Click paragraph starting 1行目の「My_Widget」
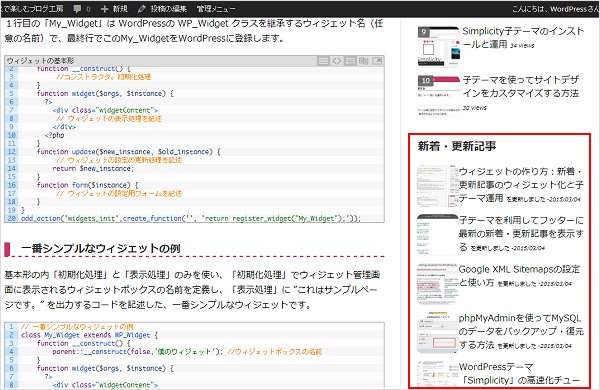The image size is (600, 390). pos(194,31)
